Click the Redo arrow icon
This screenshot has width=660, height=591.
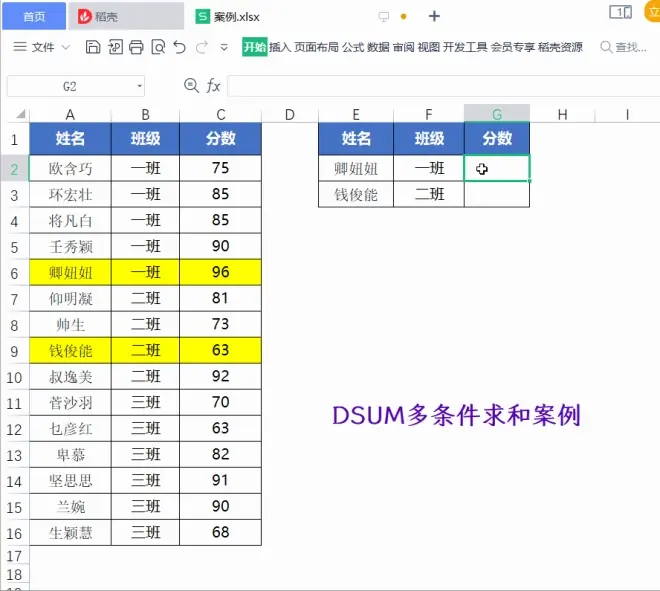203,47
